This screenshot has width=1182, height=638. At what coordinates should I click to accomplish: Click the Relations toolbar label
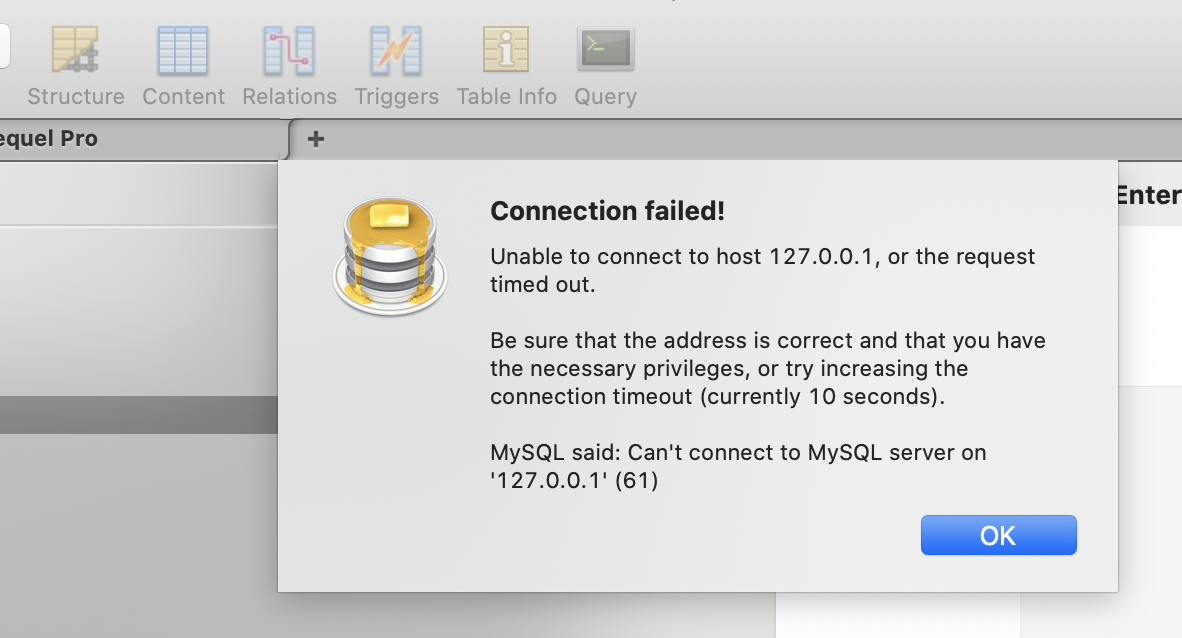[289, 97]
